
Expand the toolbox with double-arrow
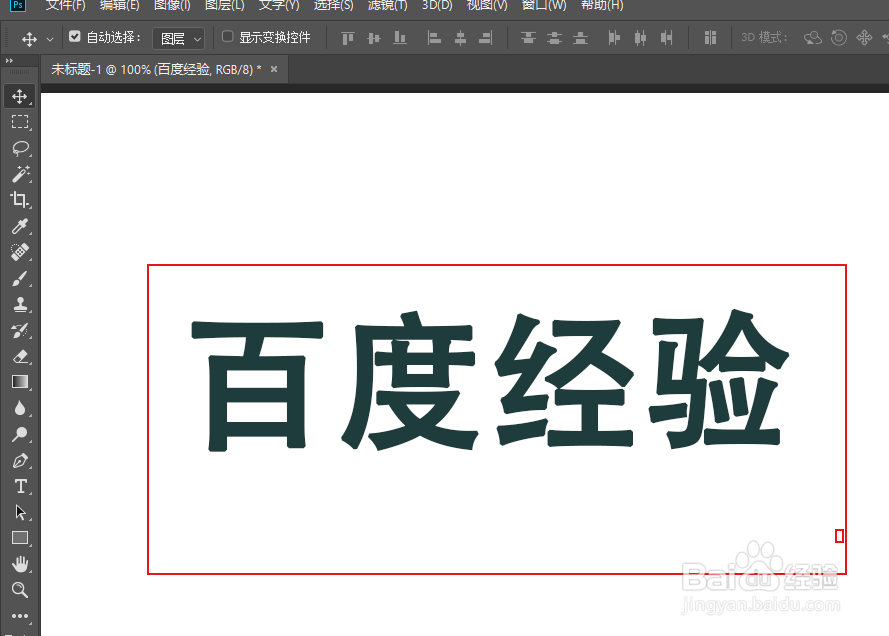[9, 60]
